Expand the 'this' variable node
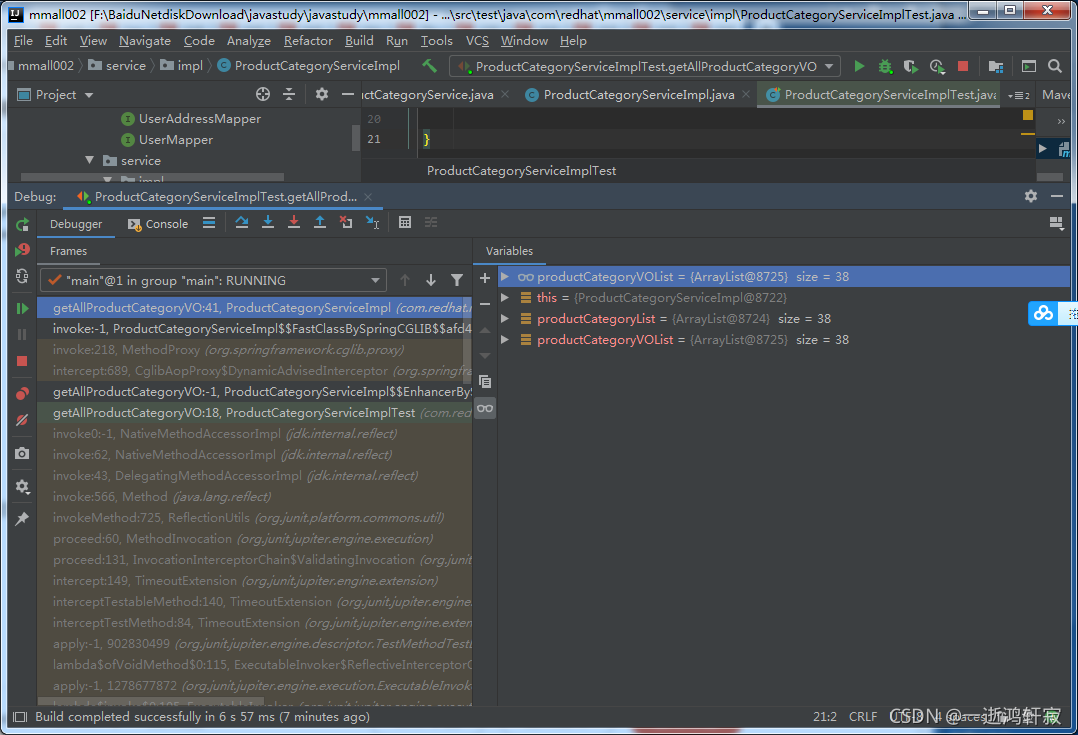The width and height of the screenshot is (1078, 735). point(505,298)
